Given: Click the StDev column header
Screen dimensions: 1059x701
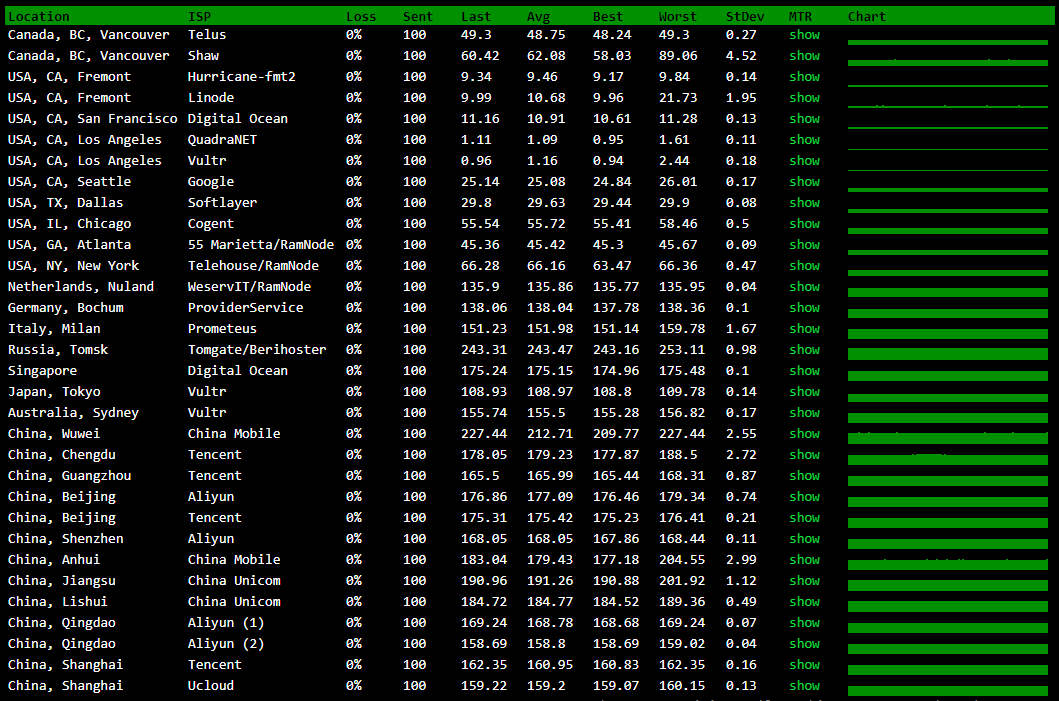Looking at the screenshot, I should click(745, 16).
